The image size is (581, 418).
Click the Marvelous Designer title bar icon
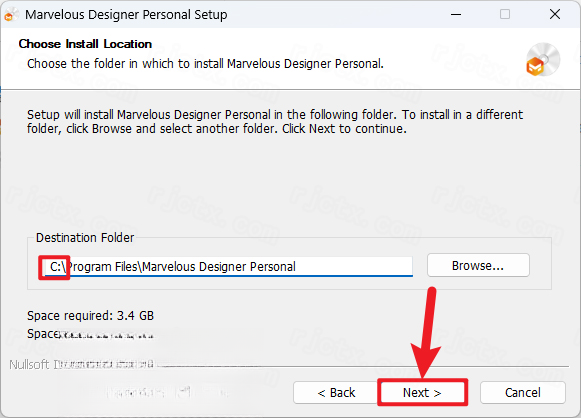tap(11, 15)
